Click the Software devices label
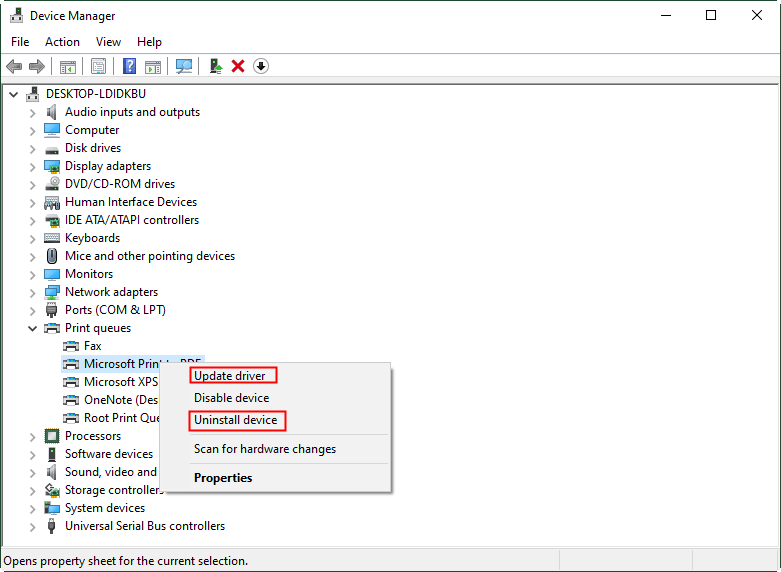Viewport: 781px width, 572px height. click(x=109, y=454)
